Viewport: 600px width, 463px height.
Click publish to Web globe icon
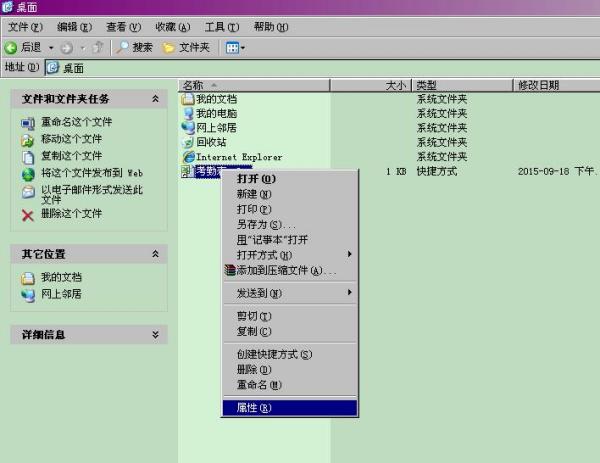click(28, 174)
